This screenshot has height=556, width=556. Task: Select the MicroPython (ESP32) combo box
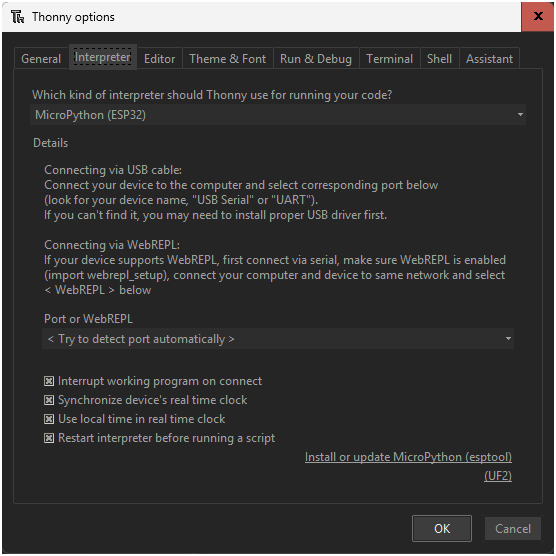278,115
